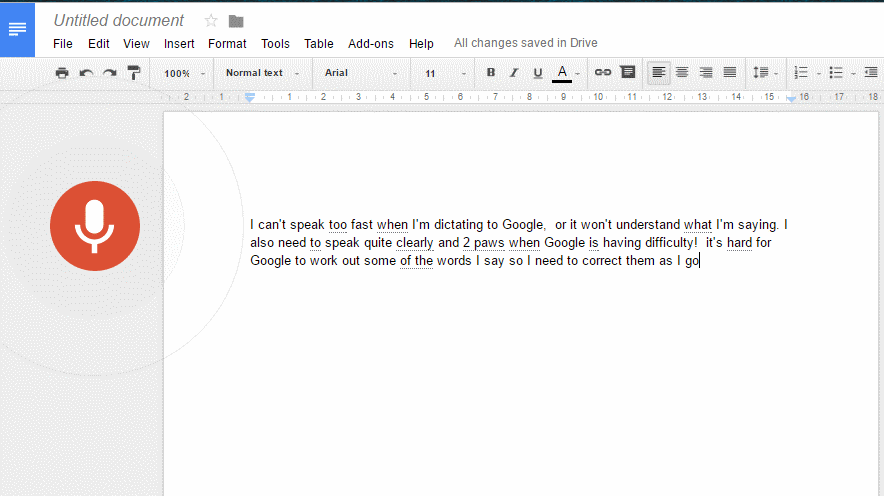
Task: Toggle Underline formatting
Action: coord(537,73)
